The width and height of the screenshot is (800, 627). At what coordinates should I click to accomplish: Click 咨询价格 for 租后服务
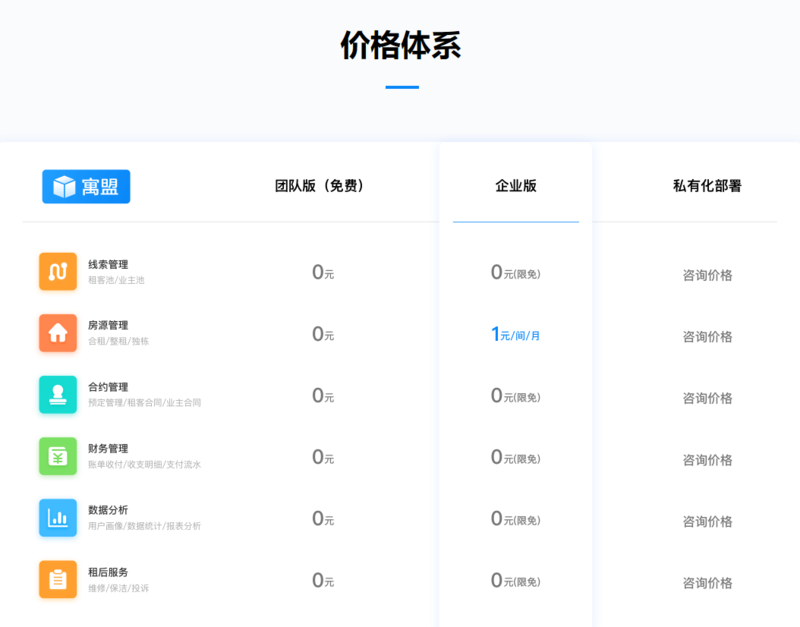pos(707,583)
